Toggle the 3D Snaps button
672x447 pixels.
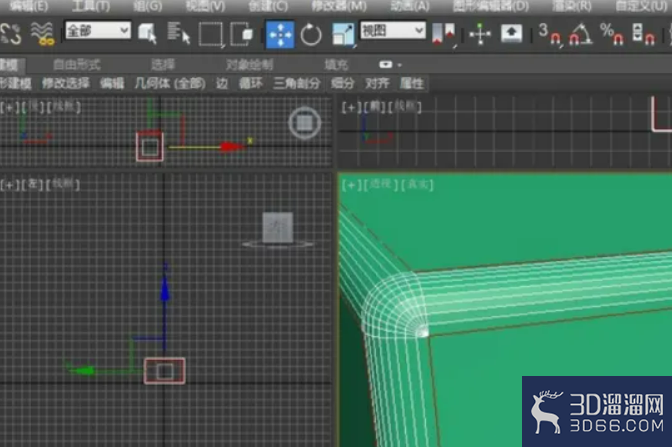(550, 34)
